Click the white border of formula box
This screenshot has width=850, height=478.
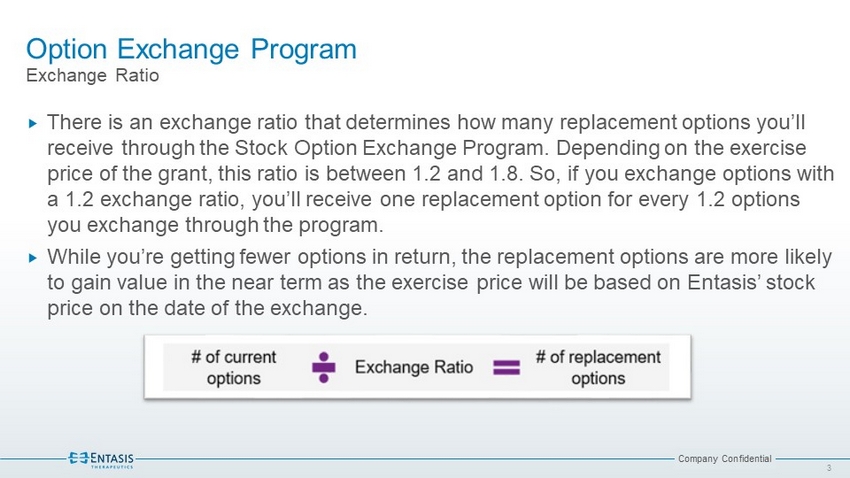click(x=417, y=339)
